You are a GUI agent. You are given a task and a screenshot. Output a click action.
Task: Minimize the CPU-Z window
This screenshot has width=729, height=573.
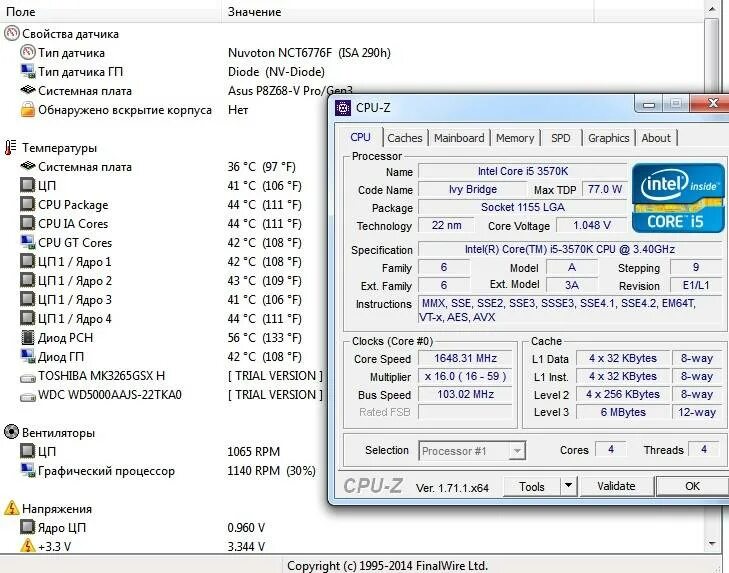[649, 104]
